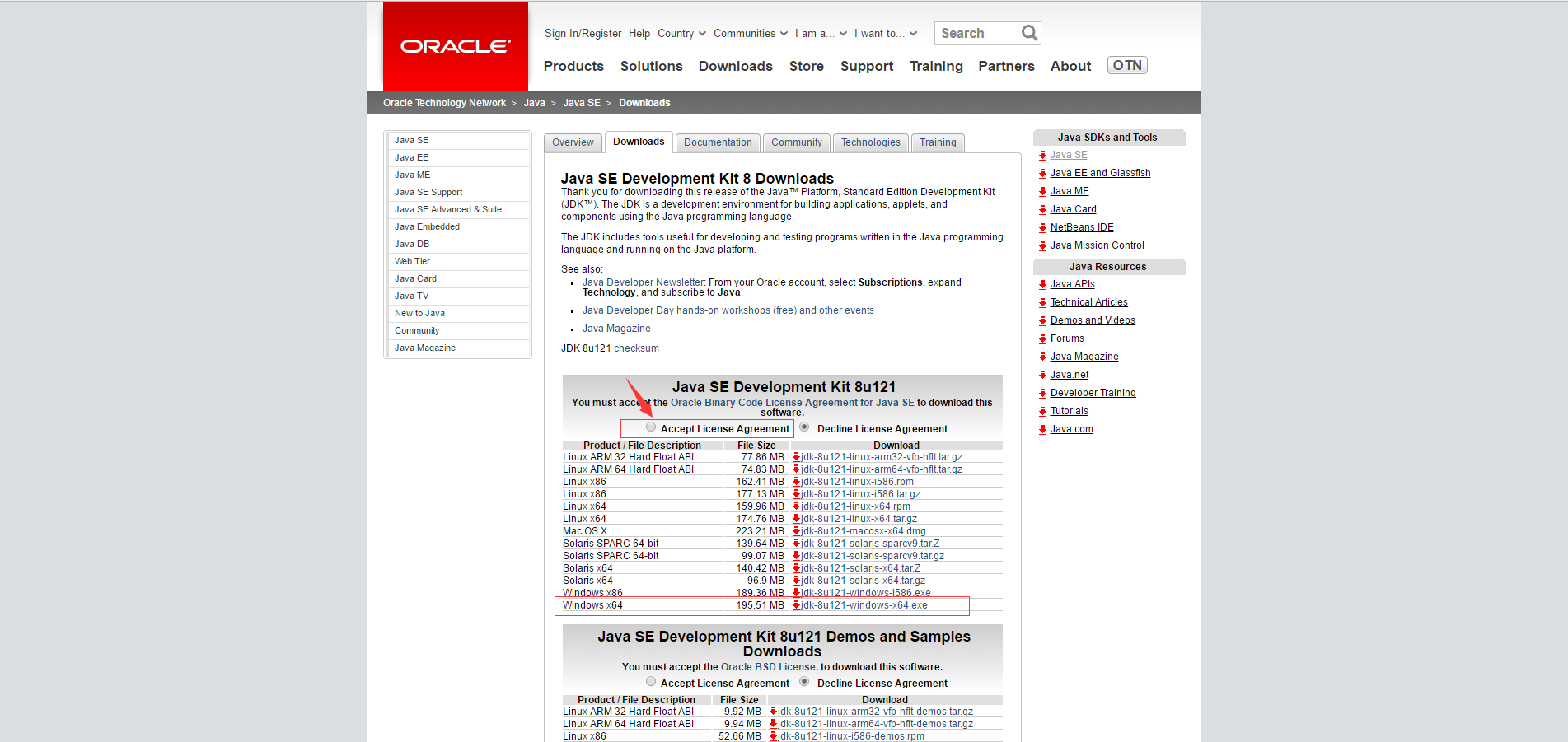Open the 'I want to...' dropdown
1568x742 pixels.
(x=886, y=34)
